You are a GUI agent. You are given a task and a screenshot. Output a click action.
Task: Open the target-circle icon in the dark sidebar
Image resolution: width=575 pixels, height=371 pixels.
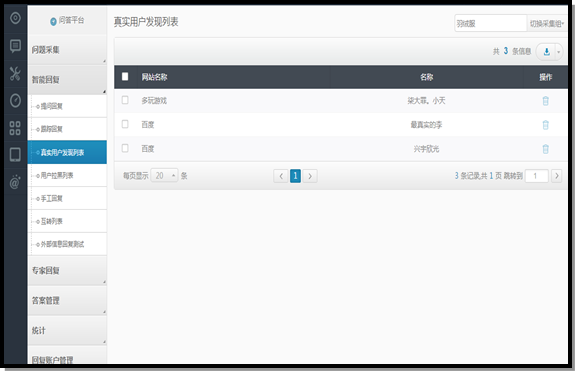(x=15, y=18)
